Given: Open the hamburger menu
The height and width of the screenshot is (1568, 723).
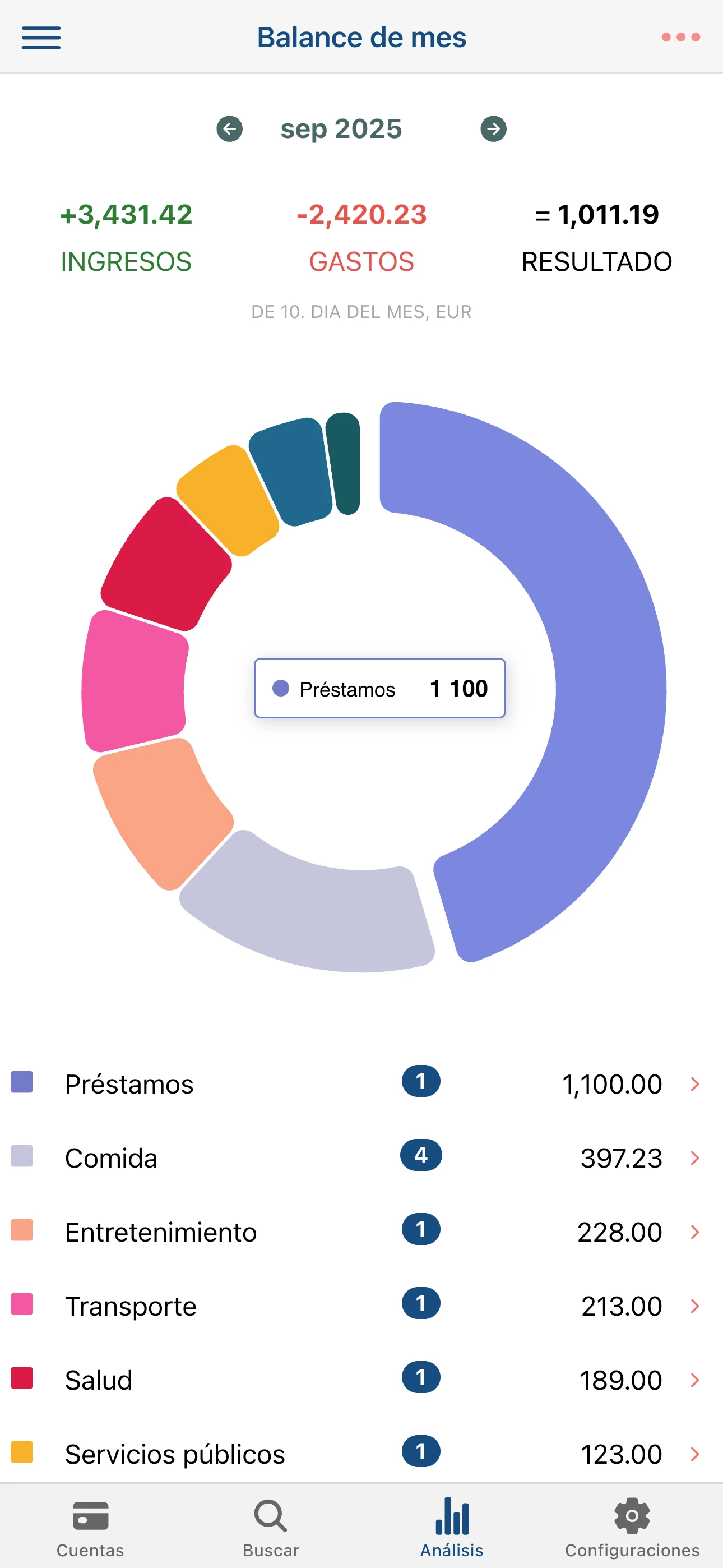Looking at the screenshot, I should 41,38.
